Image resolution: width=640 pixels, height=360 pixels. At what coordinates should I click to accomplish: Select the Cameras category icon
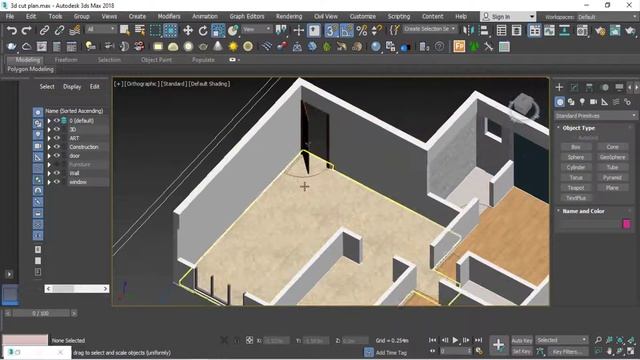[x=593, y=102]
